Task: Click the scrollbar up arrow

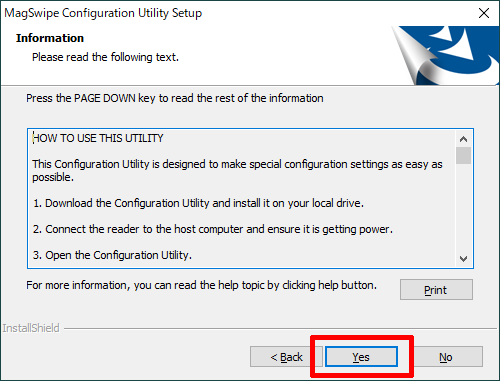Action: pyautogui.click(x=463, y=139)
